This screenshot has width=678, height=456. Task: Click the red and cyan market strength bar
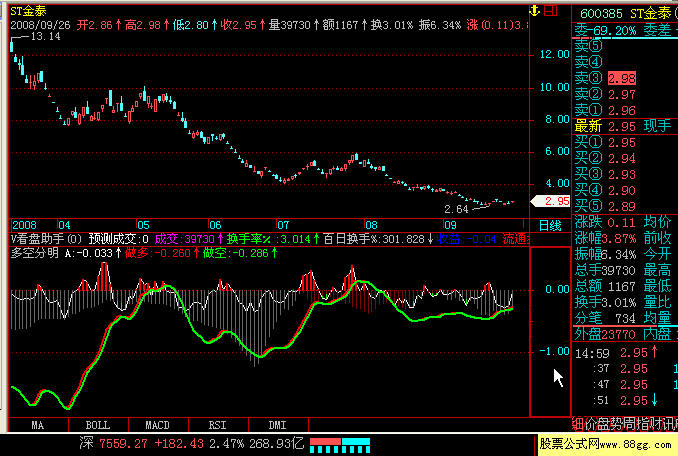[x=340, y=445]
